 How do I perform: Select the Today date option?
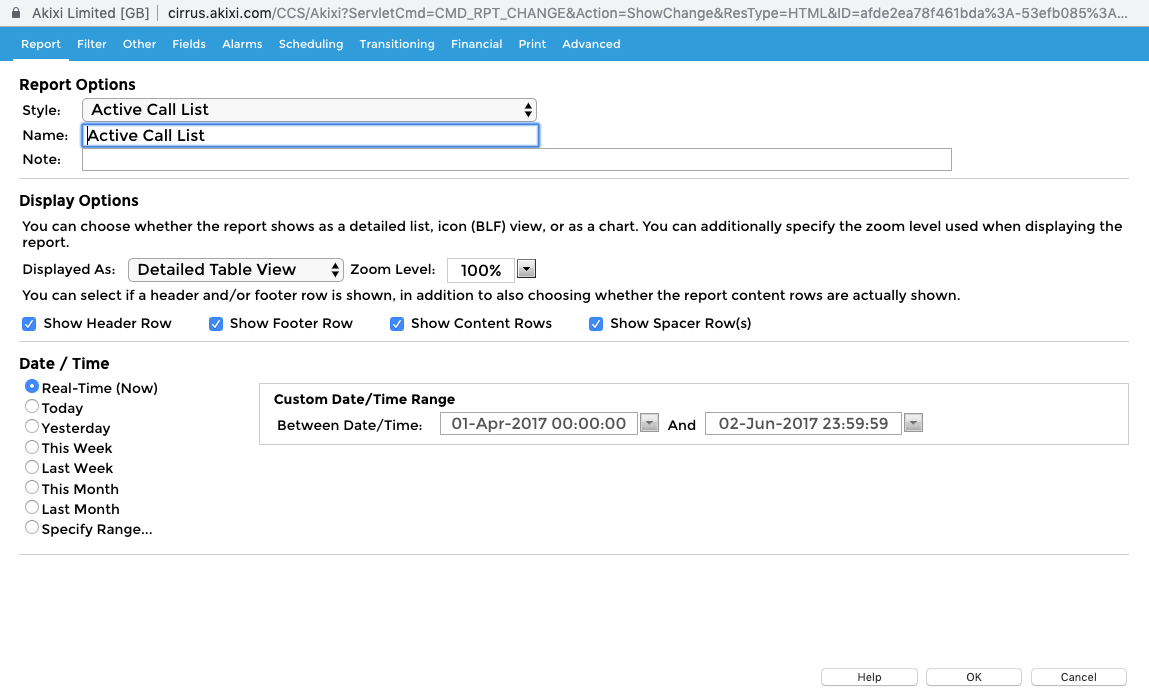coord(31,407)
